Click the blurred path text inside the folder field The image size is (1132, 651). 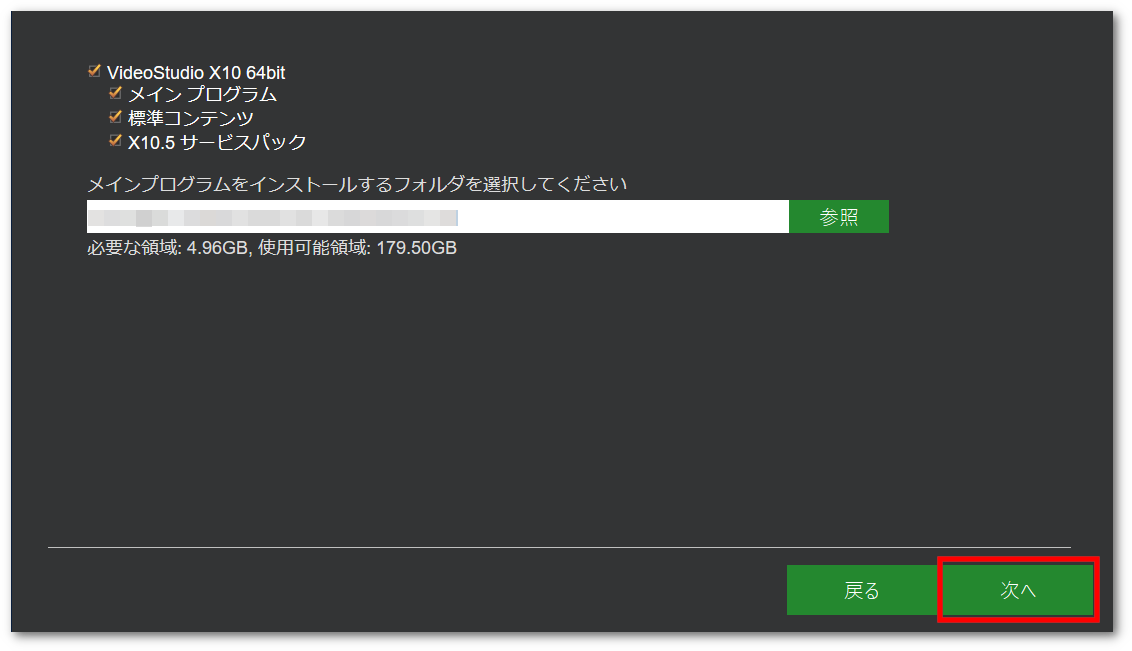pos(272,217)
